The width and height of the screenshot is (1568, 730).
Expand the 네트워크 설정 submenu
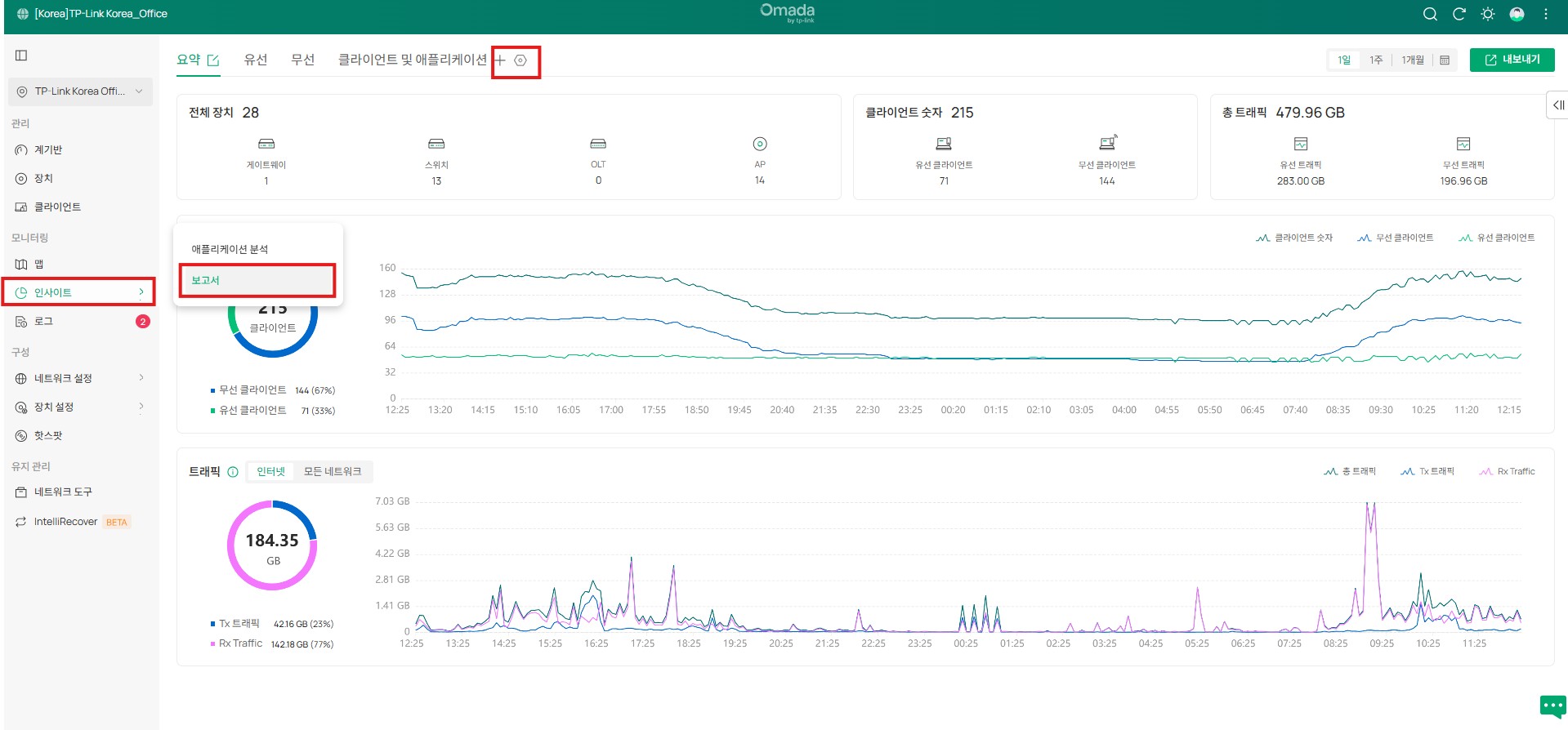pyautogui.click(x=78, y=378)
